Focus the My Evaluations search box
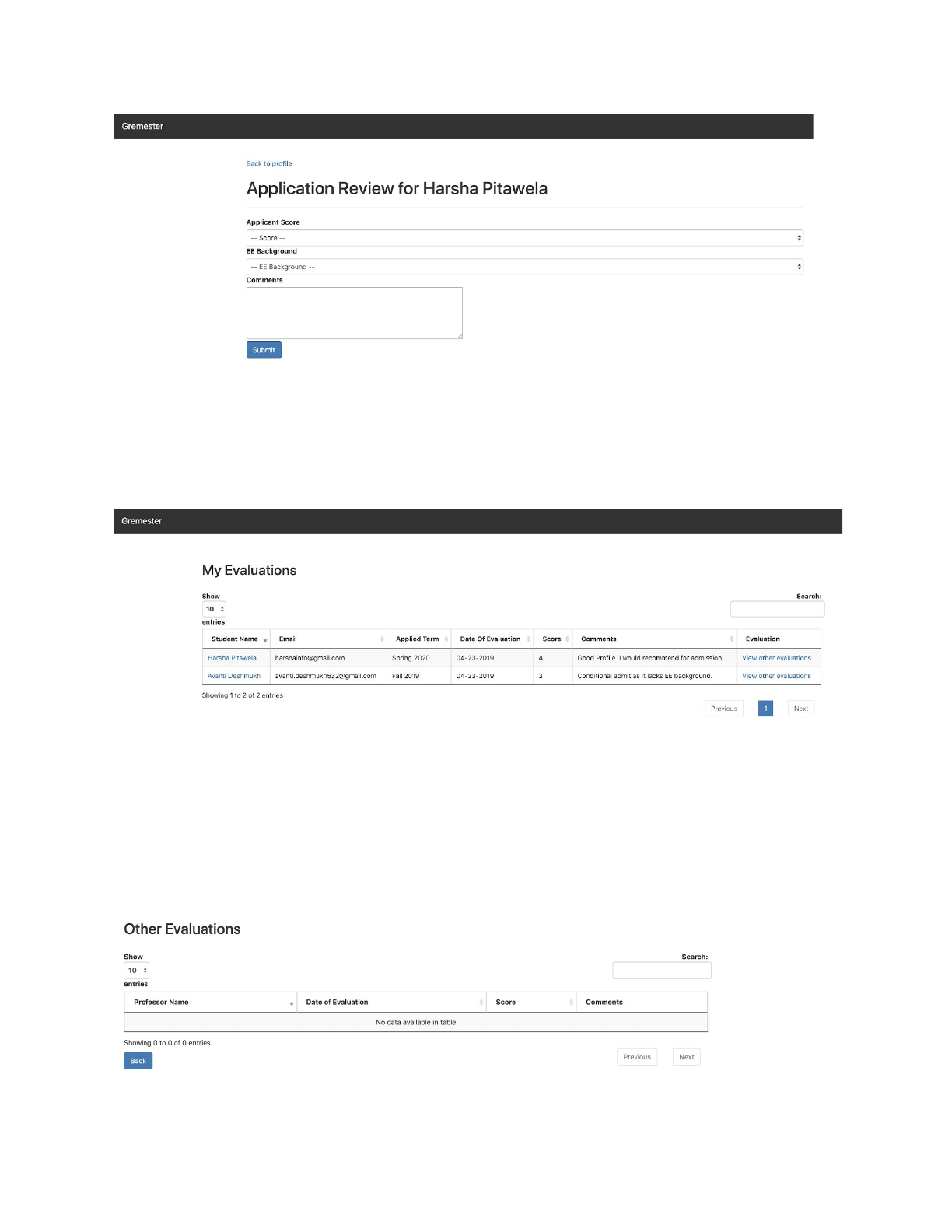 point(777,609)
